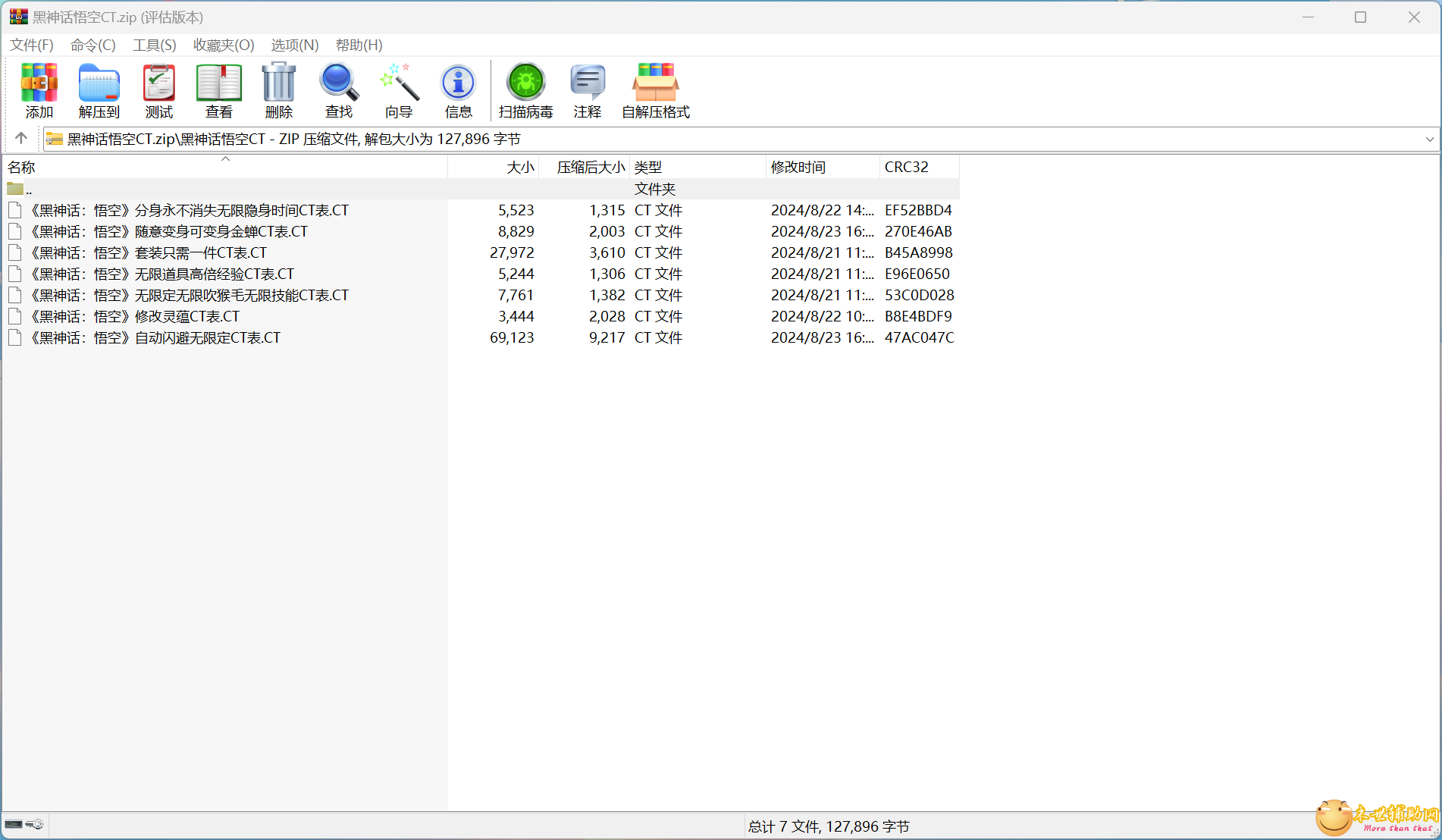
Task: Go up one folder with arrow icon
Action: (x=21, y=138)
